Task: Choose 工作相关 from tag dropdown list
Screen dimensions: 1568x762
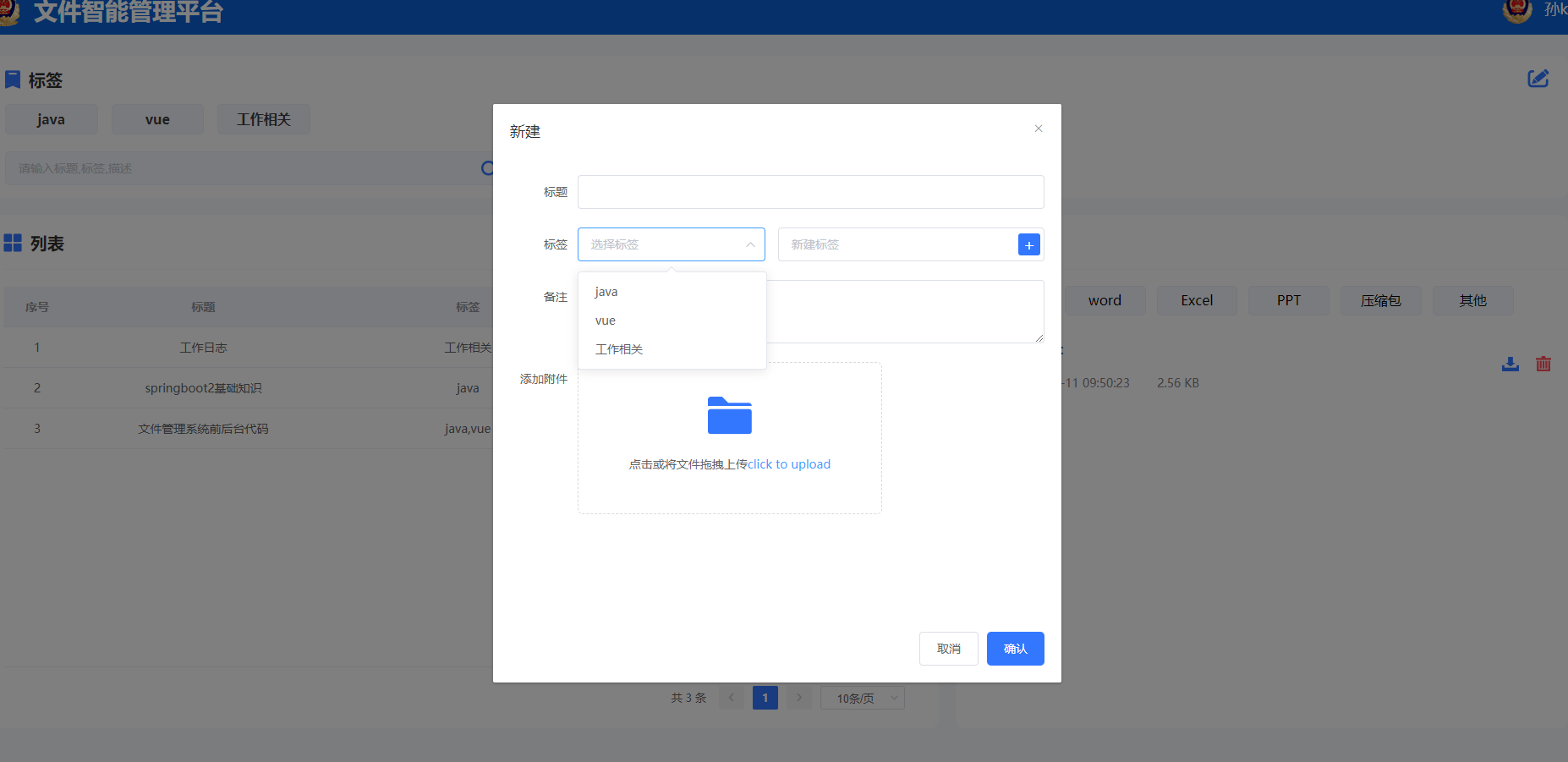Action: pyautogui.click(x=672, y=349)
